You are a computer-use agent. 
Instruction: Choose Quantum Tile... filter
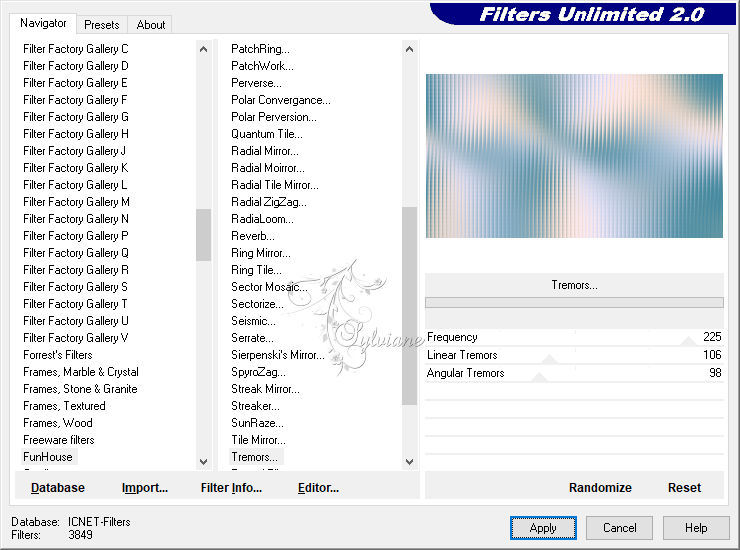click(267, 134)
